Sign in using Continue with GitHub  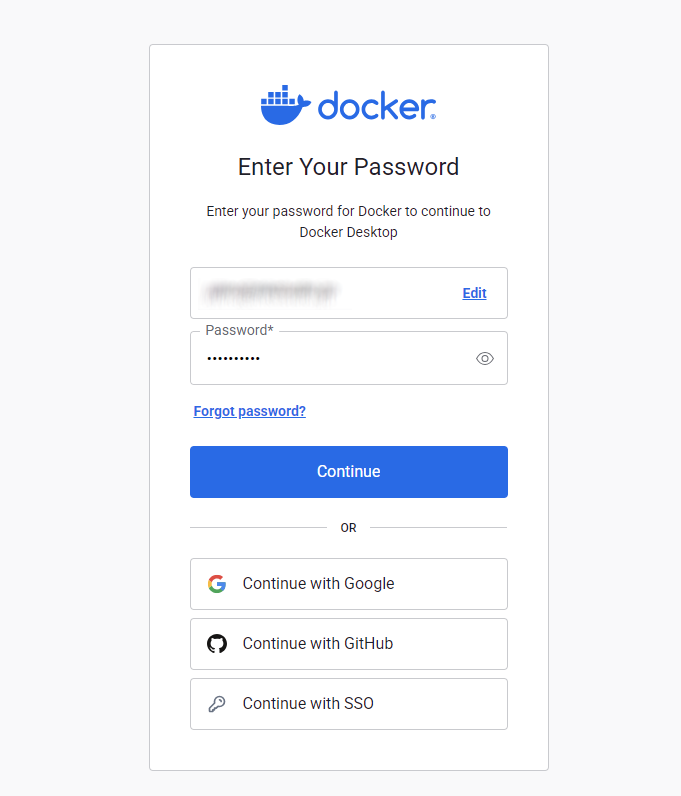[x=349, y=644]
